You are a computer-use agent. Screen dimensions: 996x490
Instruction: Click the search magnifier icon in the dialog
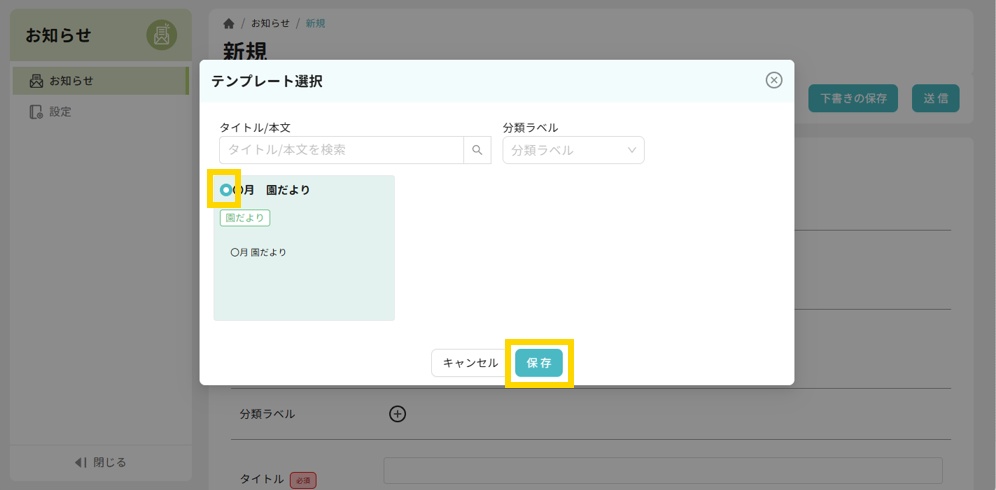coord(477,150)
